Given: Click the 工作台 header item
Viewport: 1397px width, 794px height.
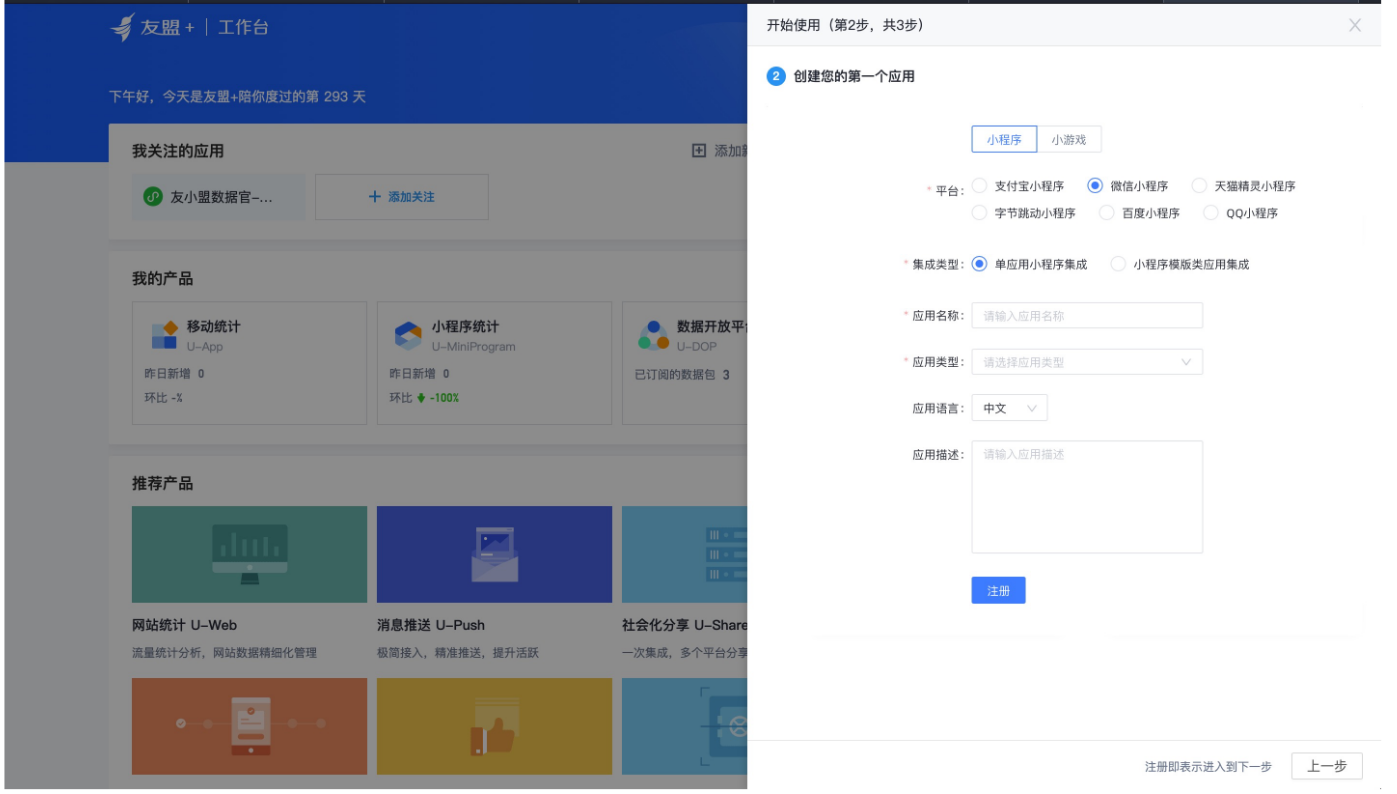Looking at the screenshot, I should (243, 28).
